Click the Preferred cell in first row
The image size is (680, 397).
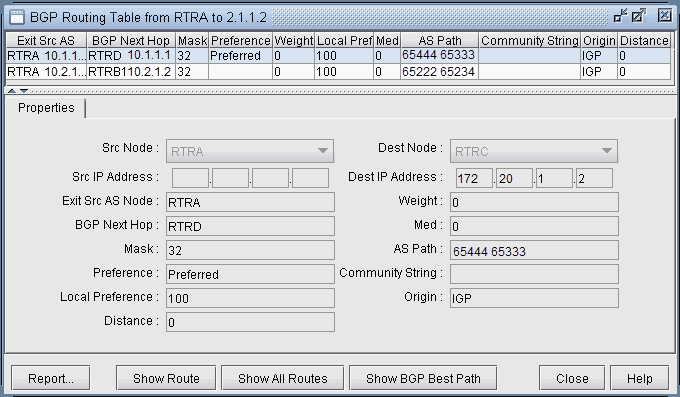240,56
